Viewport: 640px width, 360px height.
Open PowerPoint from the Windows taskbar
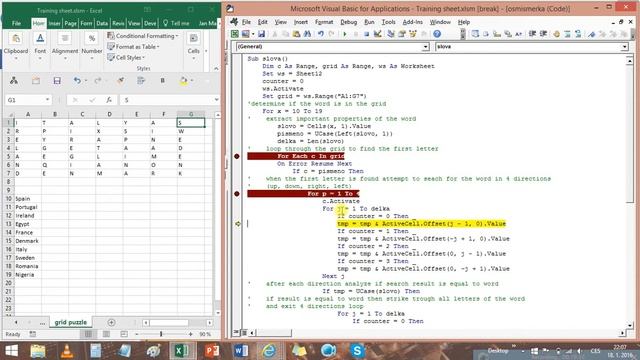pos(211,351)
